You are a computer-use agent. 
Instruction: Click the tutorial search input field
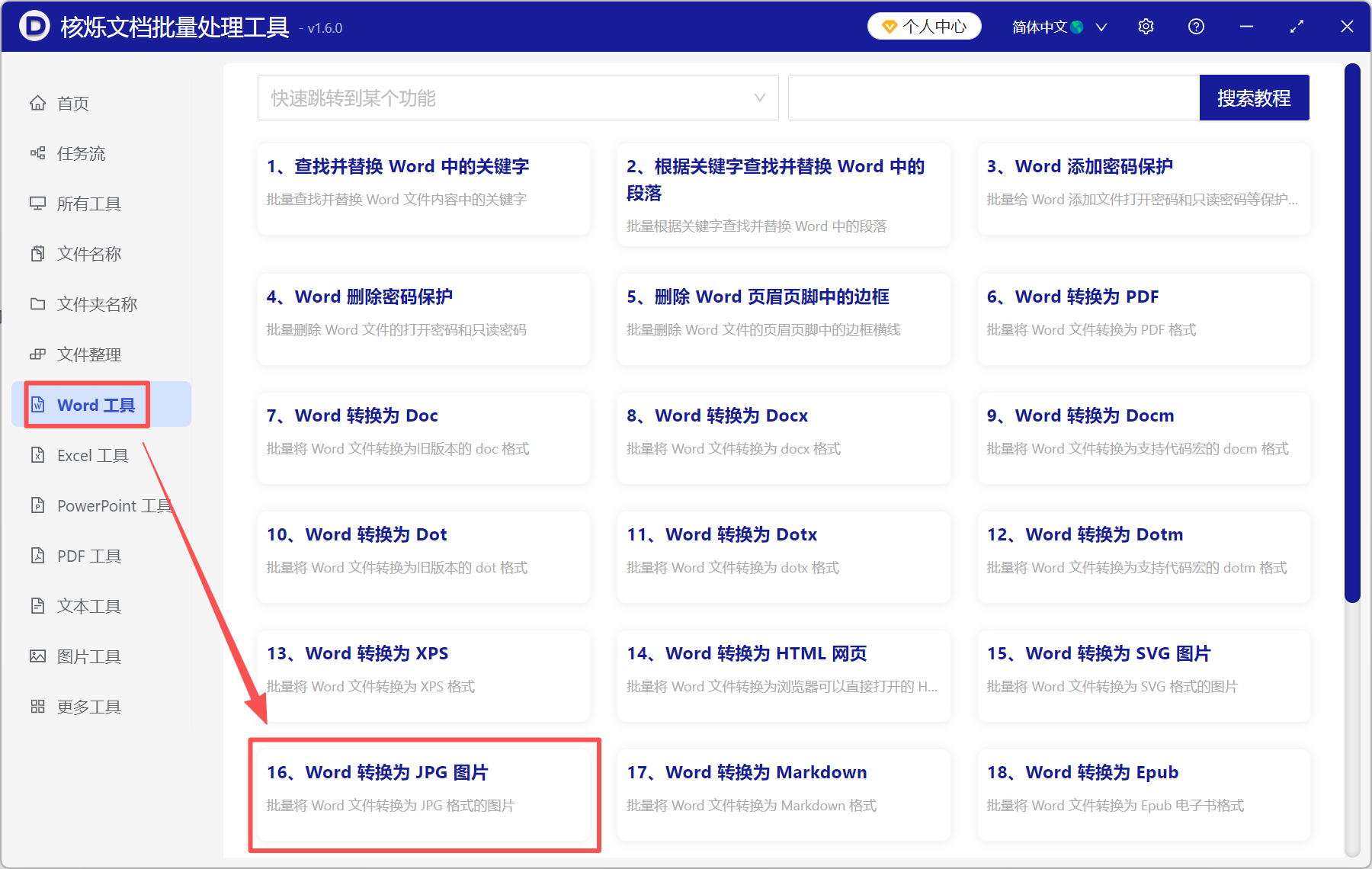991,98
